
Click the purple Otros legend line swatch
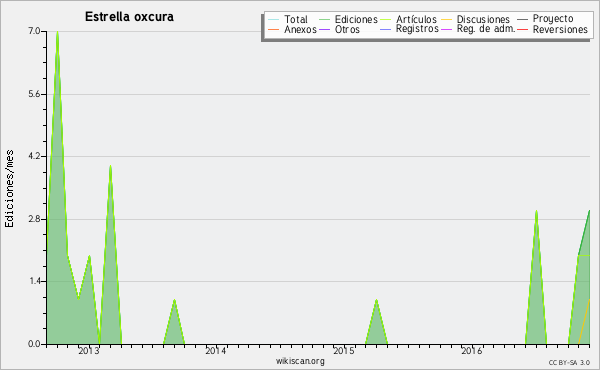(324, 29)
